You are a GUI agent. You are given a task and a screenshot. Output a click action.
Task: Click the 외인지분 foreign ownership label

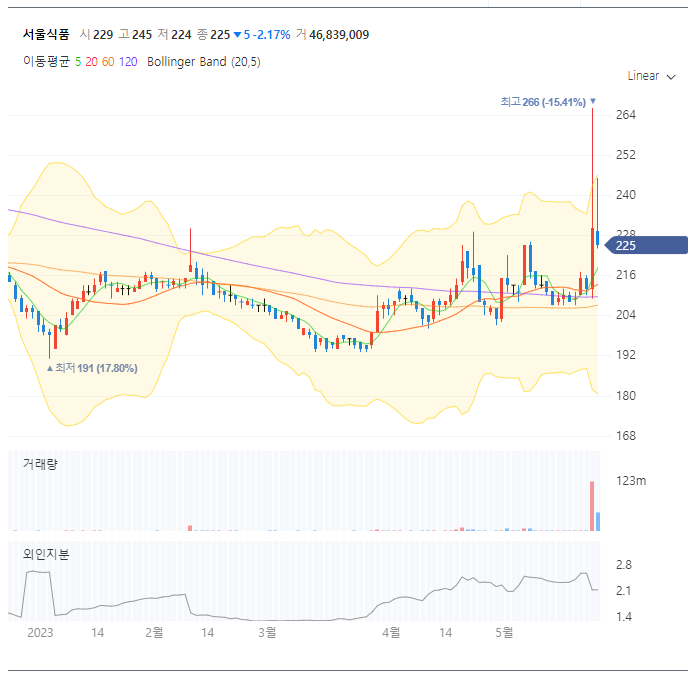(46, 554)
